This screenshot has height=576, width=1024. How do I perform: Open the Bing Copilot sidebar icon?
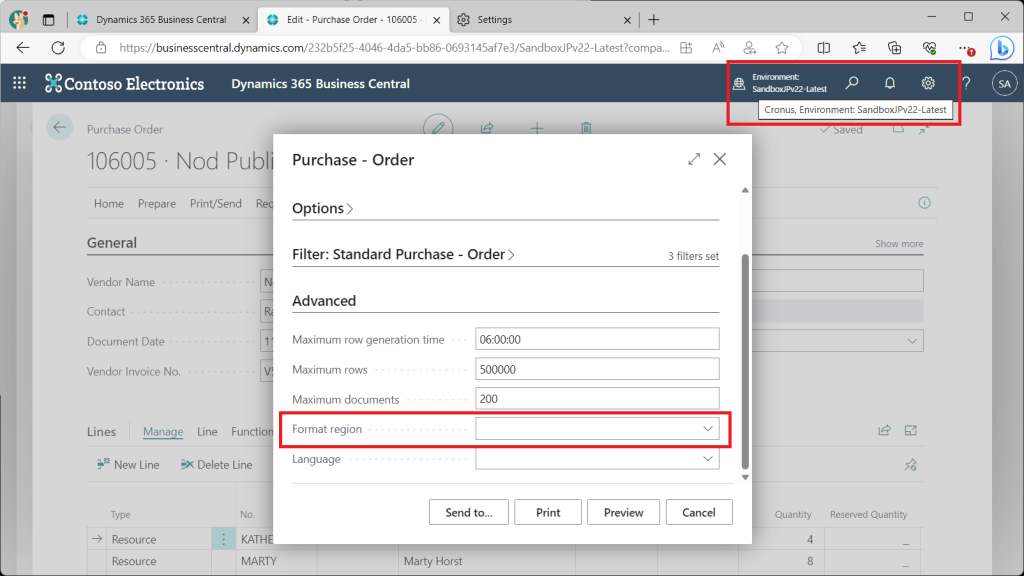tap(1002, 48)
